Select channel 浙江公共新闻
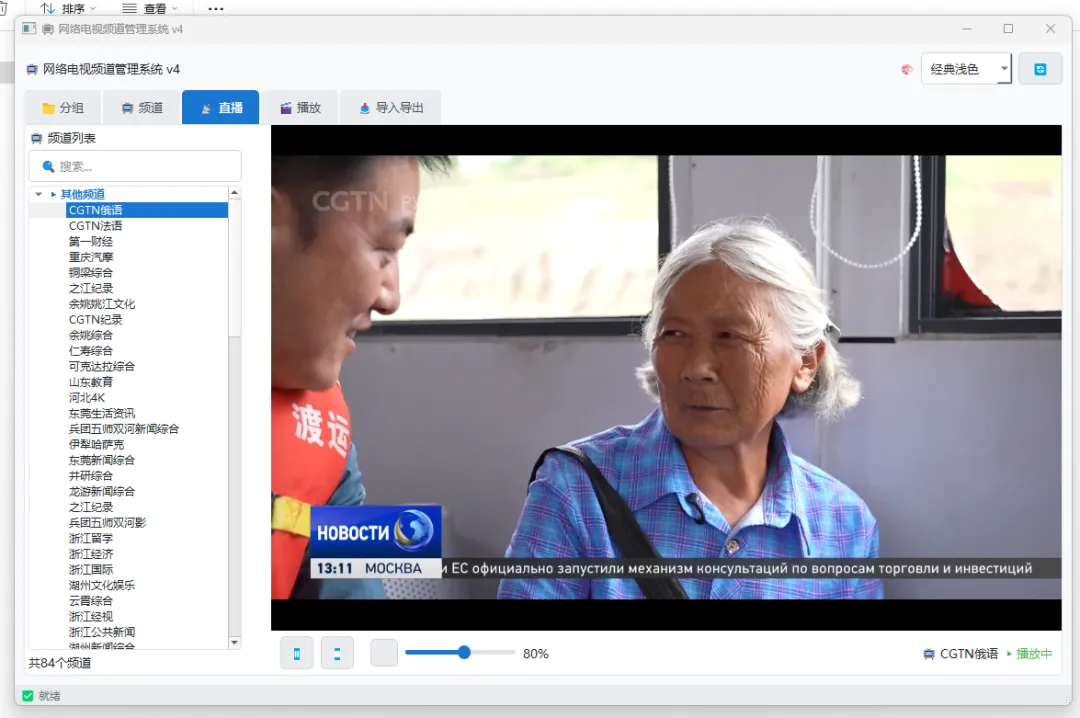 click(101, 632)
